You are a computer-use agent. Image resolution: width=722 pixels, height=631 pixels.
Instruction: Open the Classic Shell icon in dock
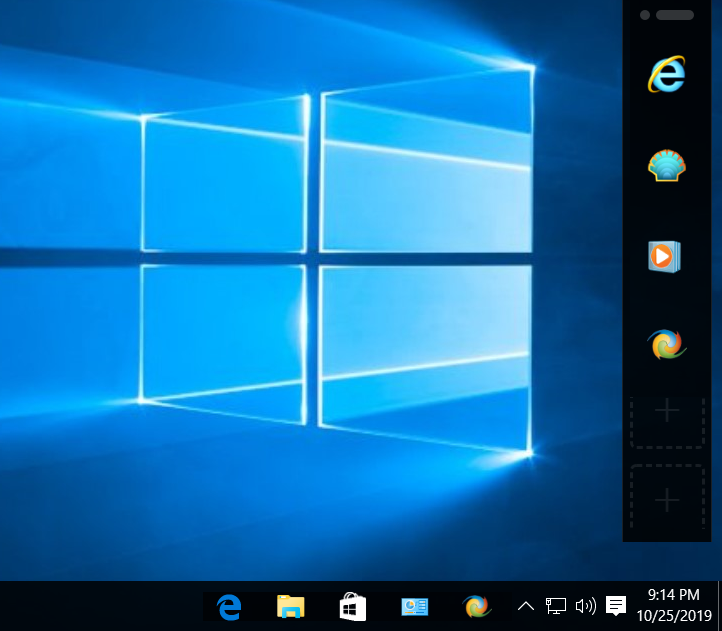pos(666,165)
